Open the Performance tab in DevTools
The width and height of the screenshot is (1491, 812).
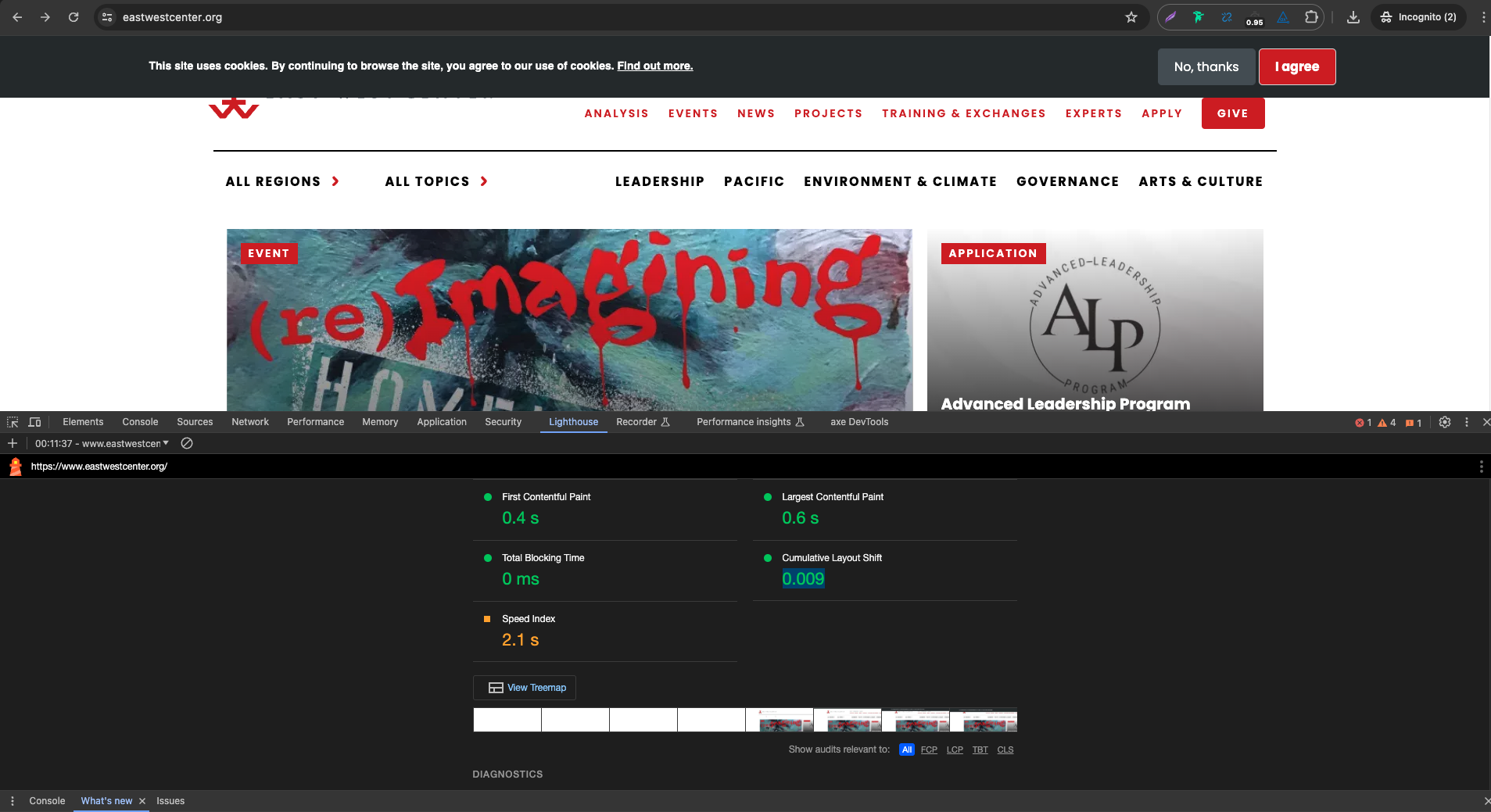click(x=315, y=422)
